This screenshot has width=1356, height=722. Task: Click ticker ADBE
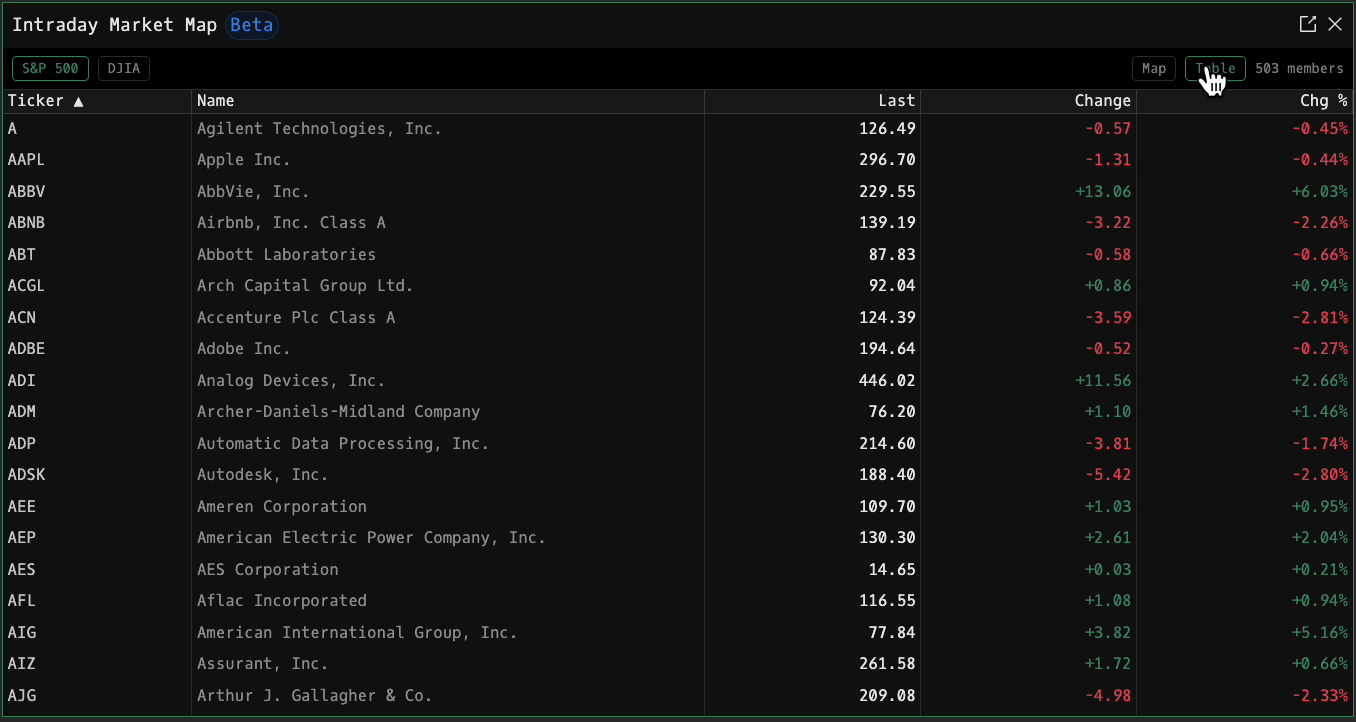tap(26, 349)
